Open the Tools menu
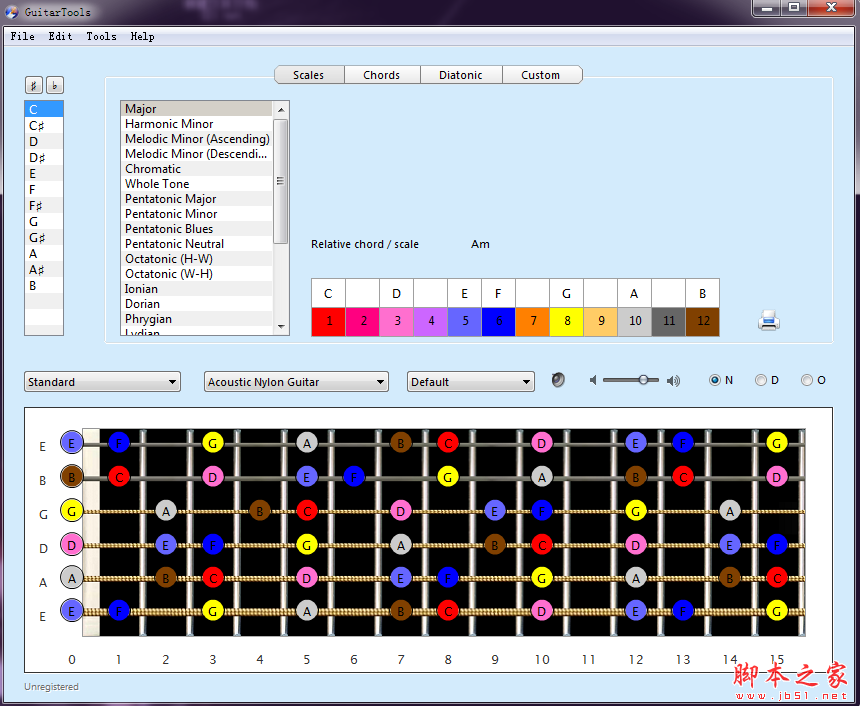This screenshot has height=707, width=860. [101, 37]
